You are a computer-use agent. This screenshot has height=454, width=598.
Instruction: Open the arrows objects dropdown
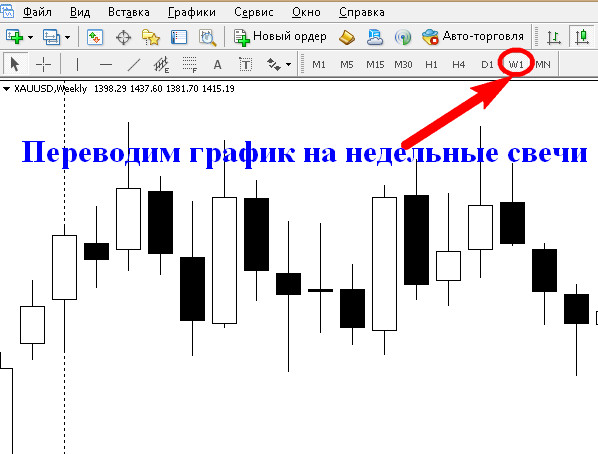point(288,64)
